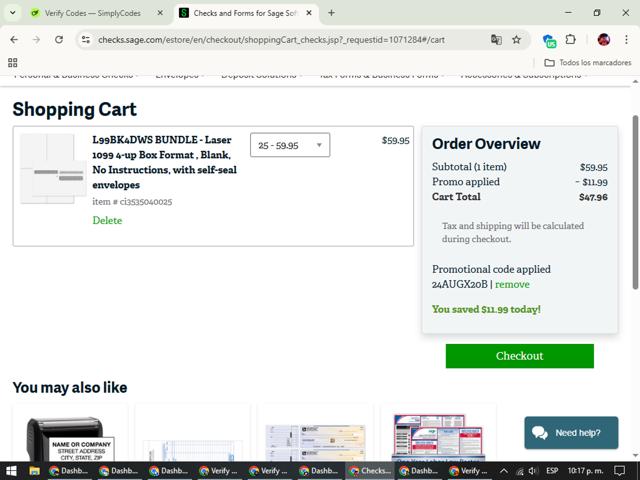Open the Todos los marcadores folder
This screenshot has height=480, width=640.
588,62
